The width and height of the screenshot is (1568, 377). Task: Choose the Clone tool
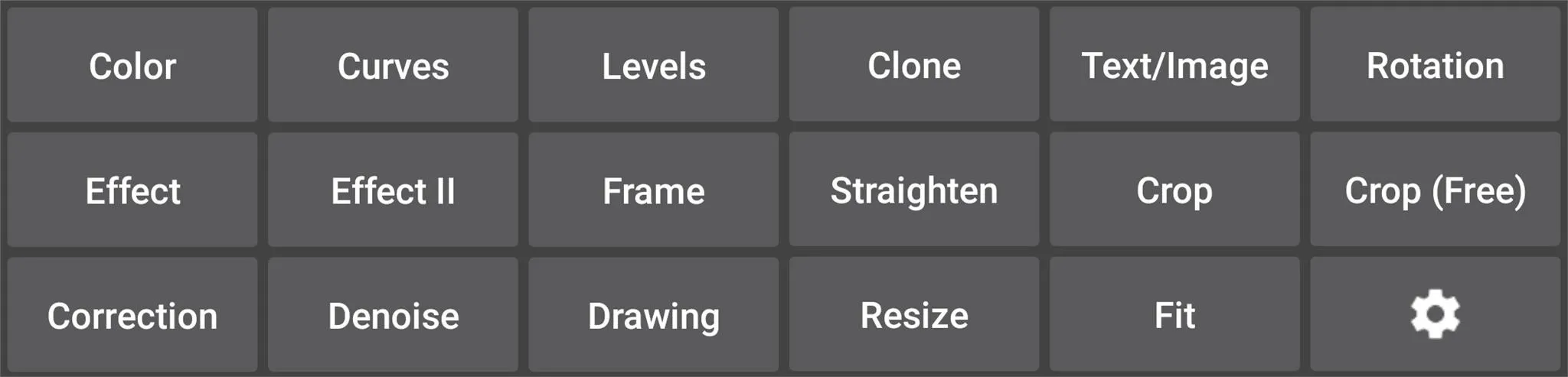(x=914, y=65)
